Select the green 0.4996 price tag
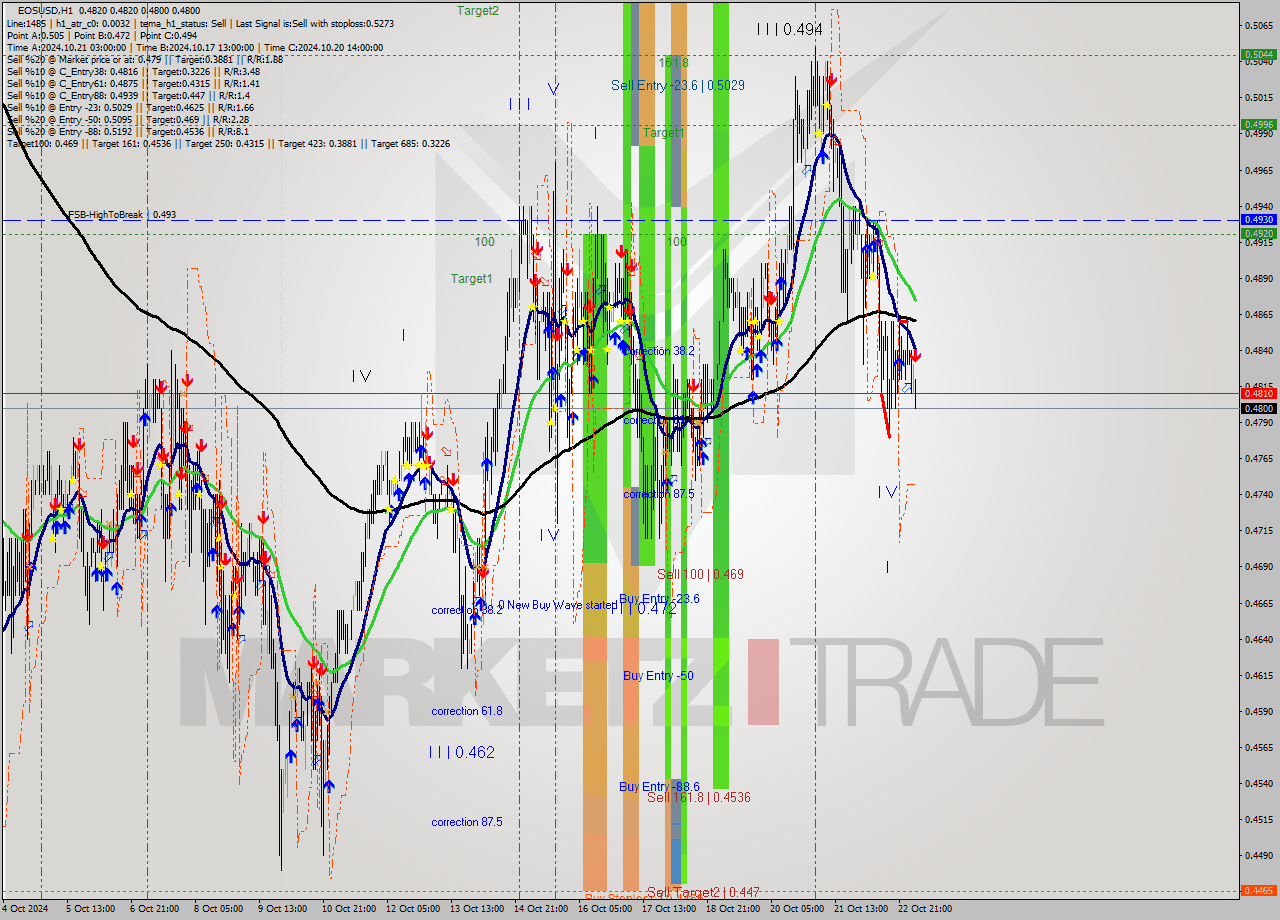The width and height of the screenshot is (1280, 920). point(1258,125)
